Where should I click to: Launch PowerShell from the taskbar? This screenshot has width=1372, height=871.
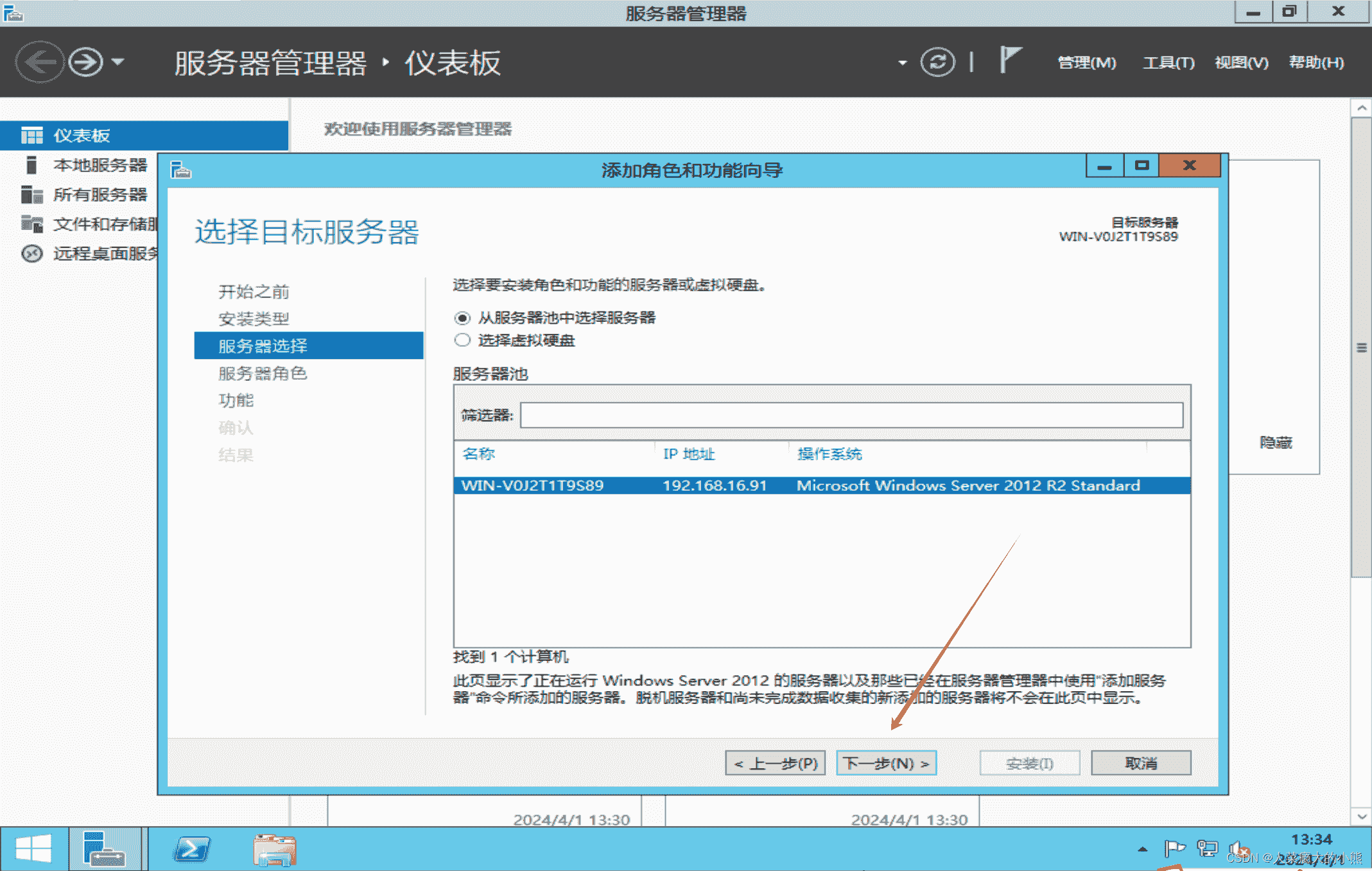coord(191,850)
